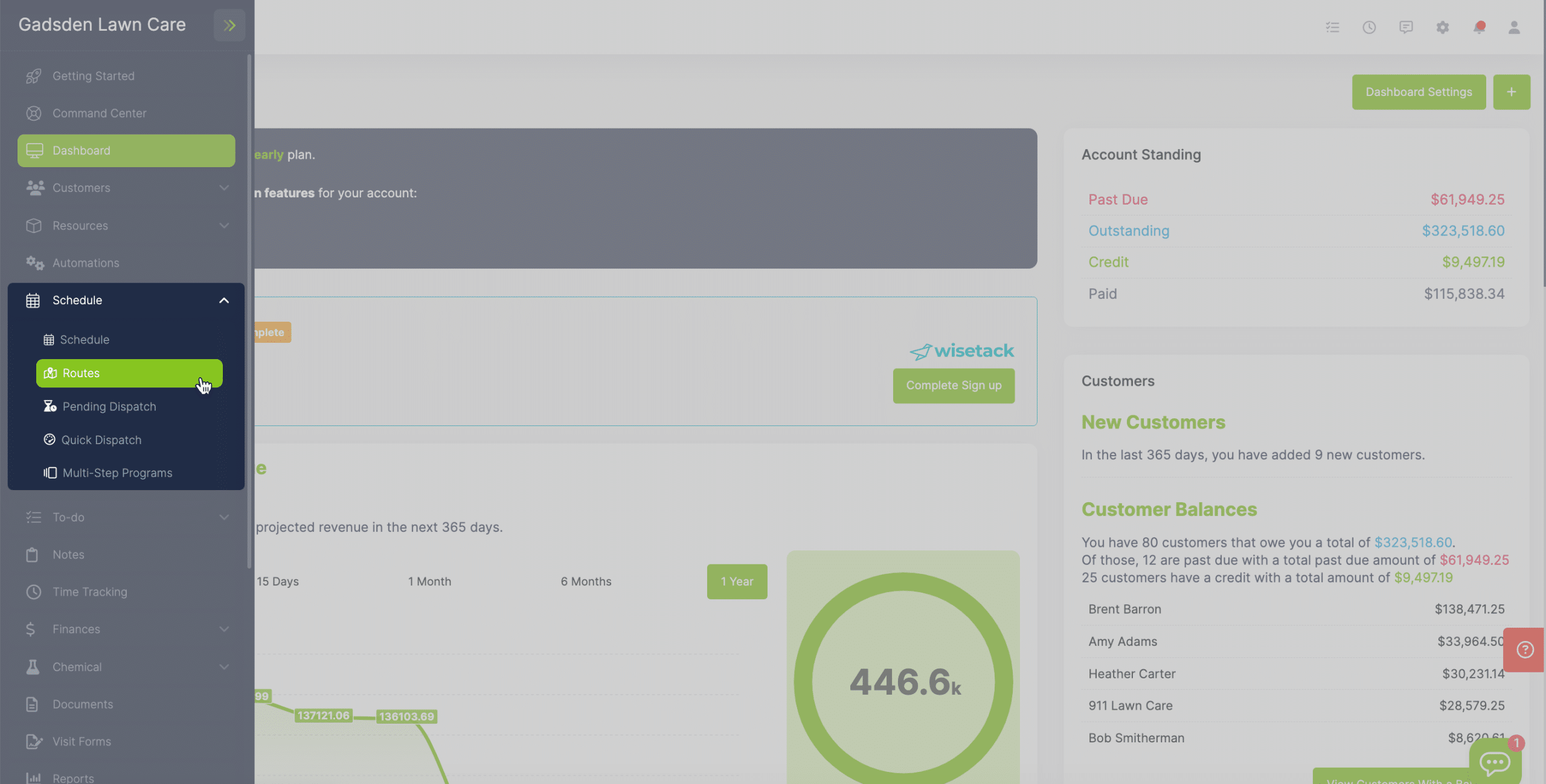The height and width of the screenshot is (784, 1546).
Task: Click the Time Tracking clock icon in sidebar
Action: (x=34, y=592)
